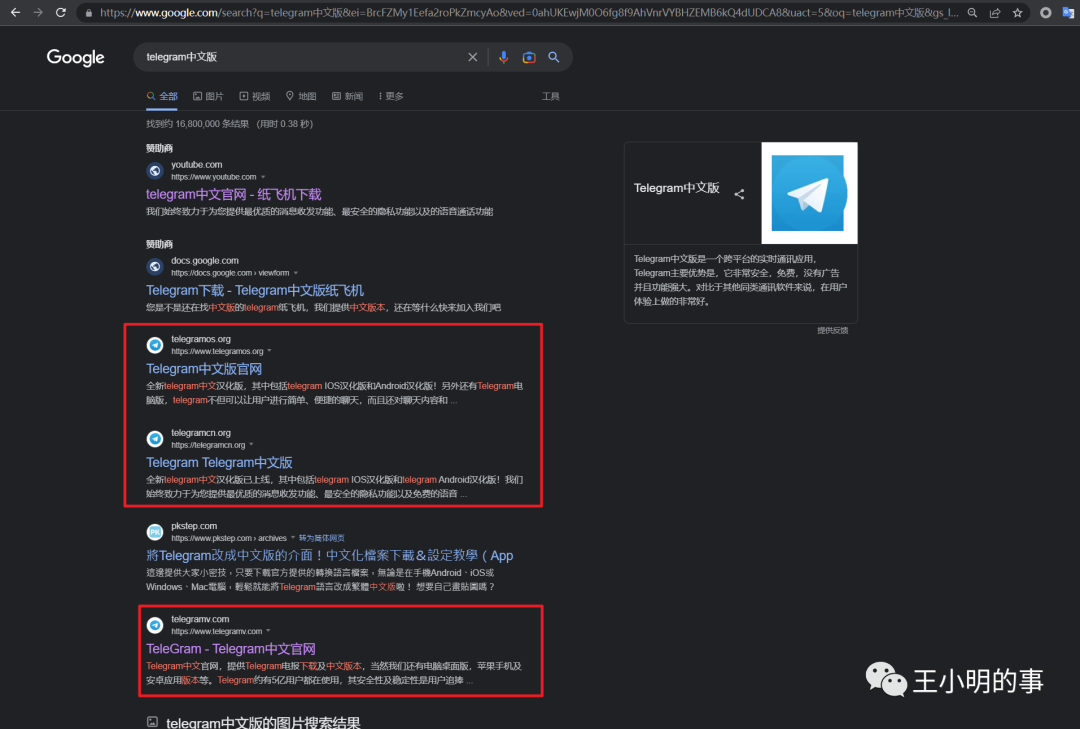This screenshot has width=1080, height=729.
Task: Click 转为简体网页 link
Action: [x=322, y=538]
